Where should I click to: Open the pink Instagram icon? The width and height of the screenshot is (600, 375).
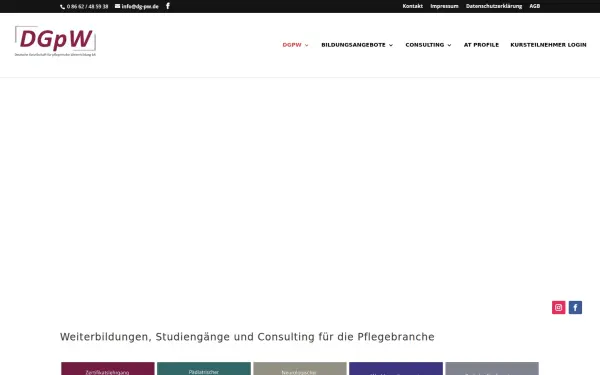558,307
